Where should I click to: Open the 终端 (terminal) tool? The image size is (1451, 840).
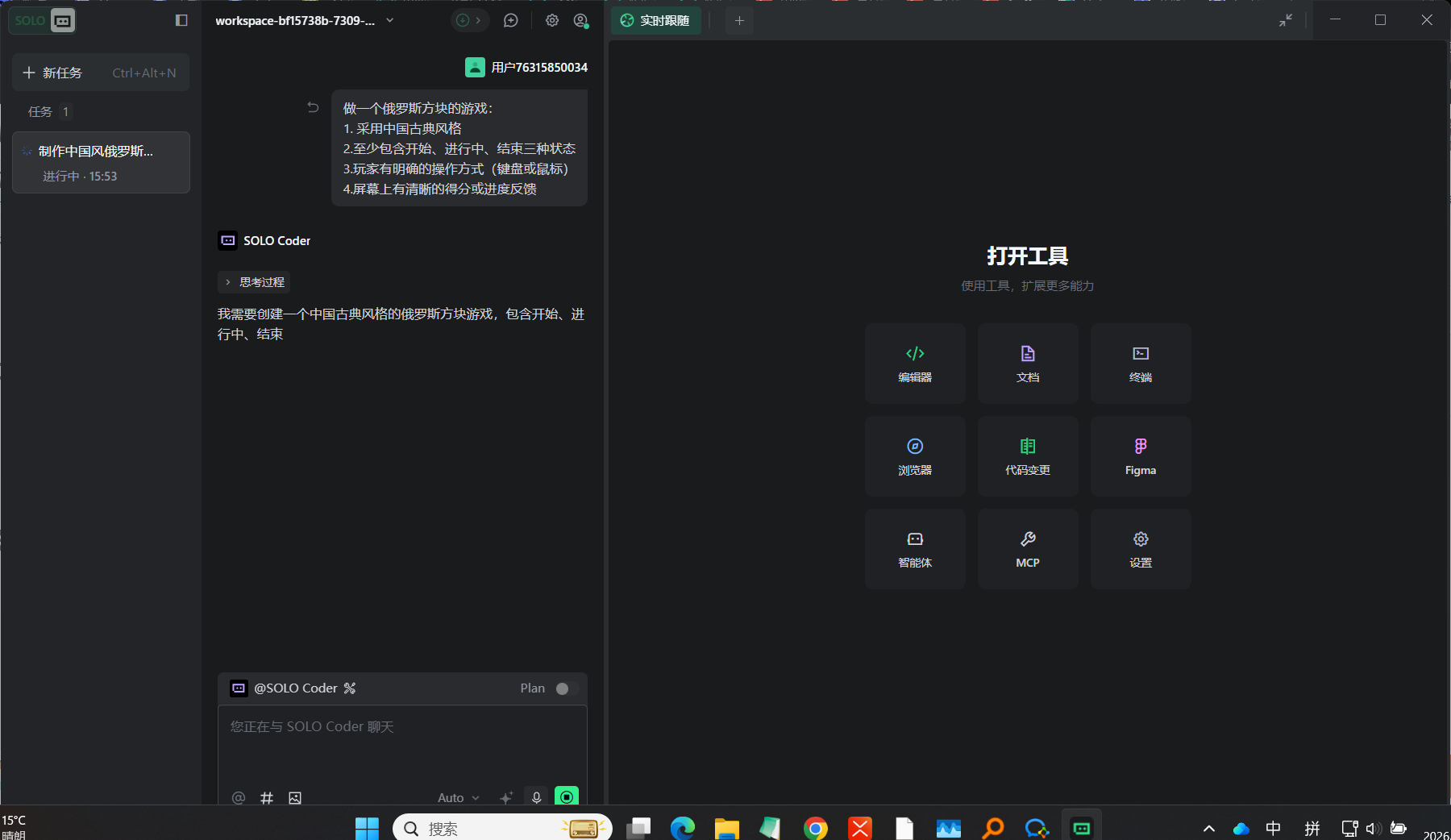click(1141, 364)
